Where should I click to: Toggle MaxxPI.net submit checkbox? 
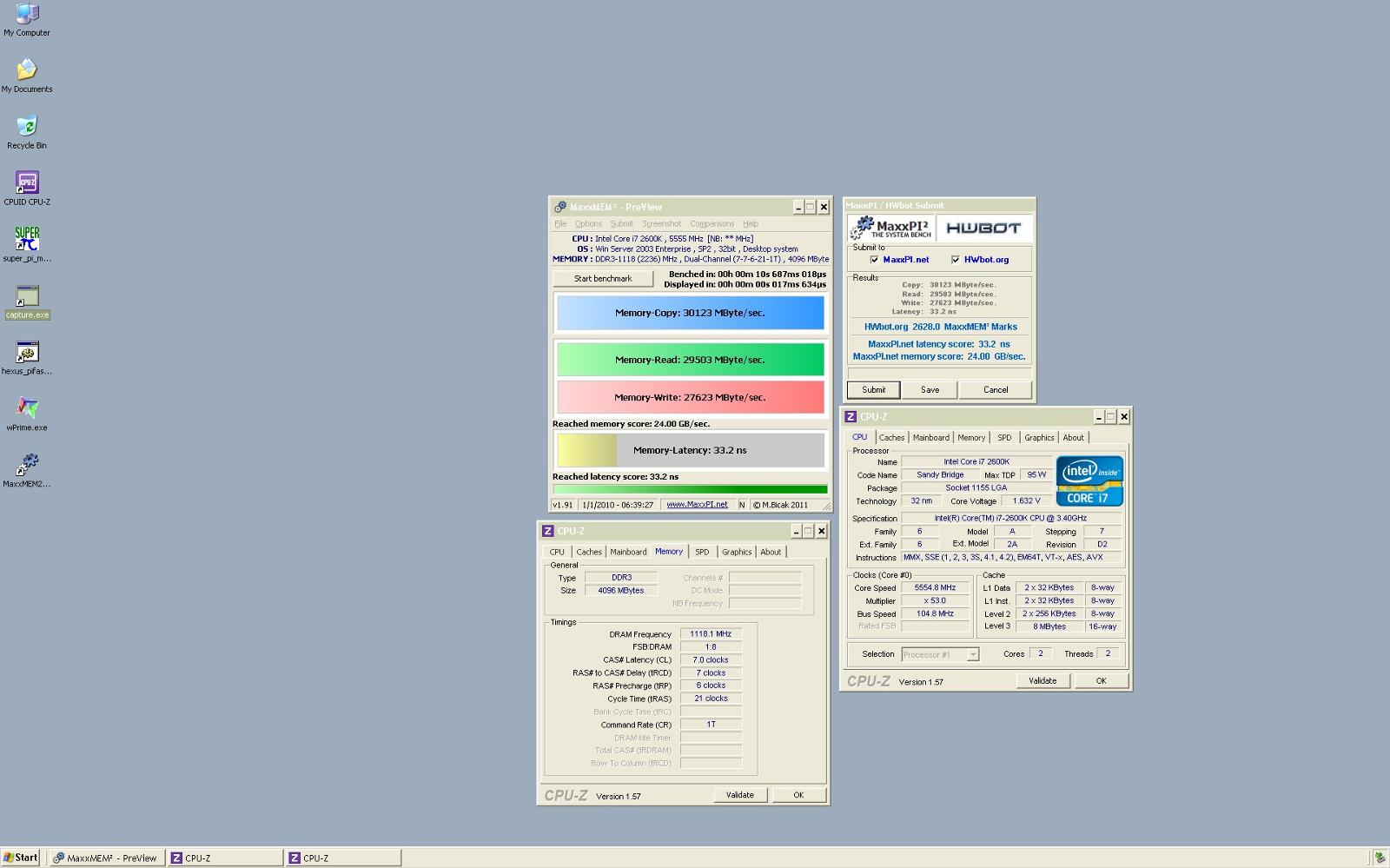point(874,260)
